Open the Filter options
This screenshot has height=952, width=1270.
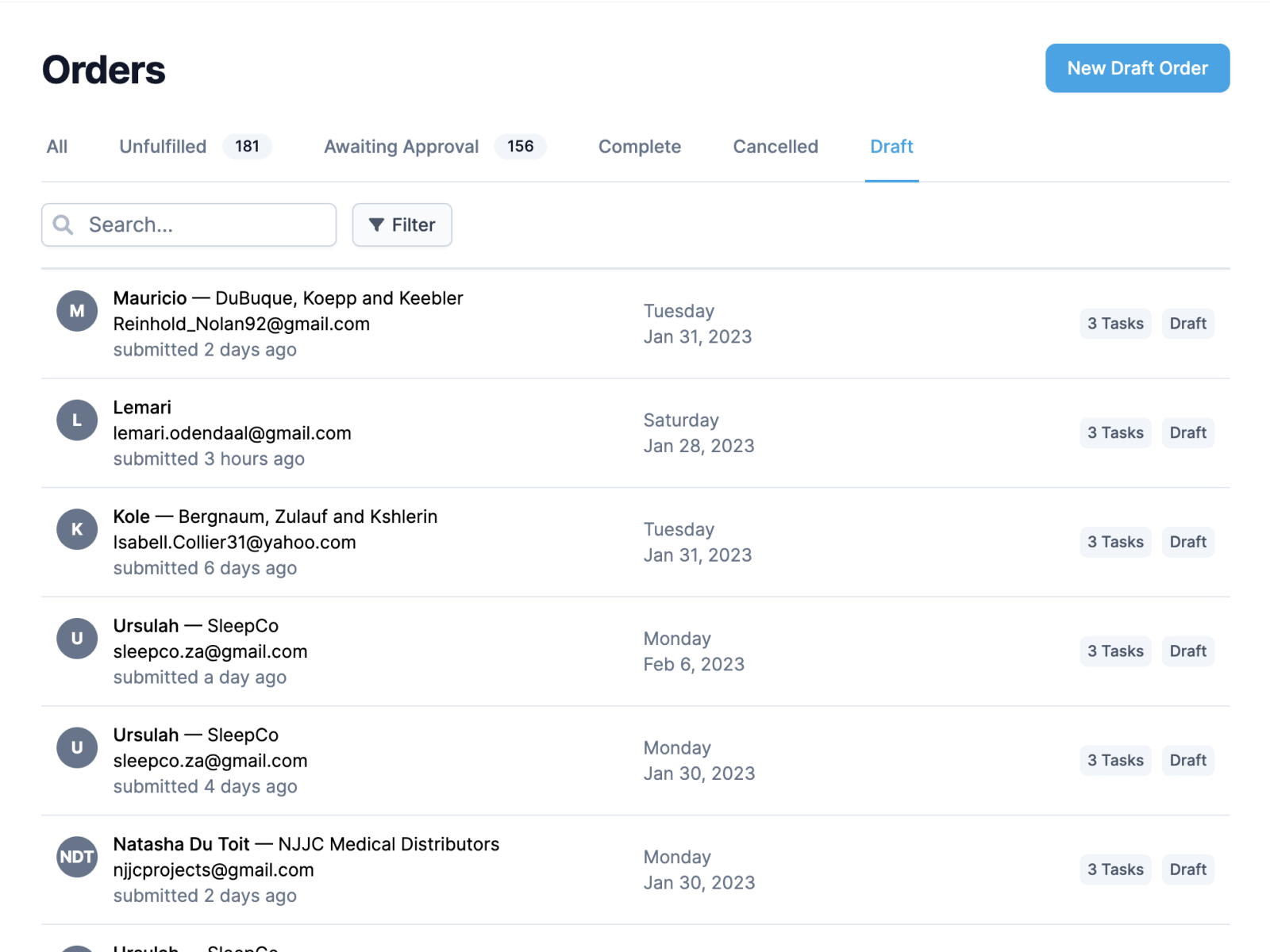(402, 225)
